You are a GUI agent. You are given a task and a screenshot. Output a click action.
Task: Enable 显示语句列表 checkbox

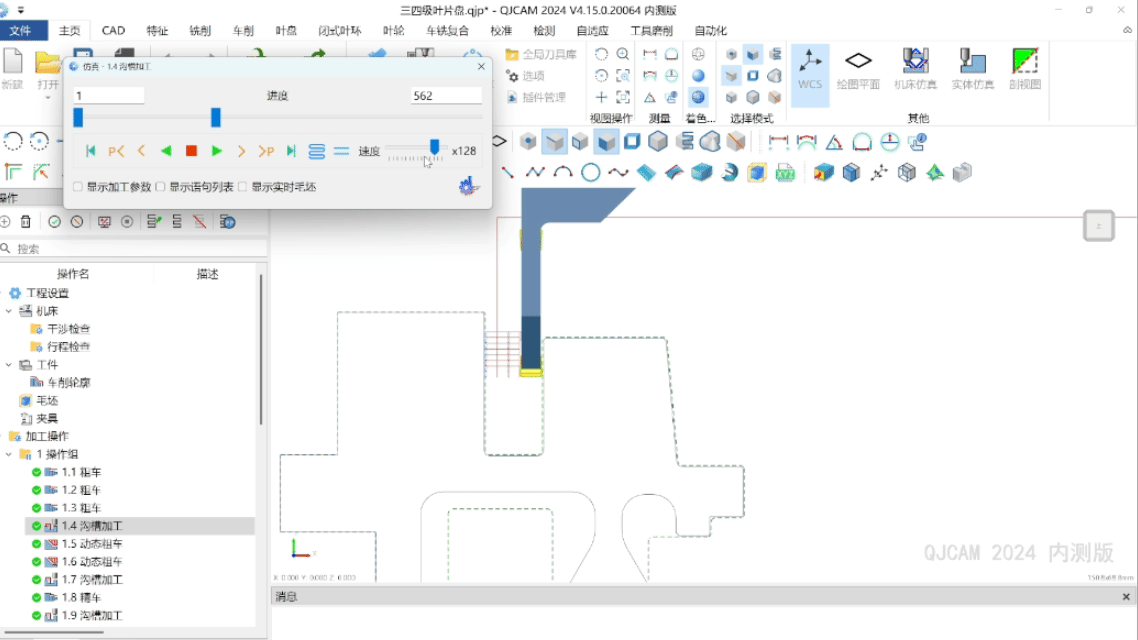[x=161, y=187]
